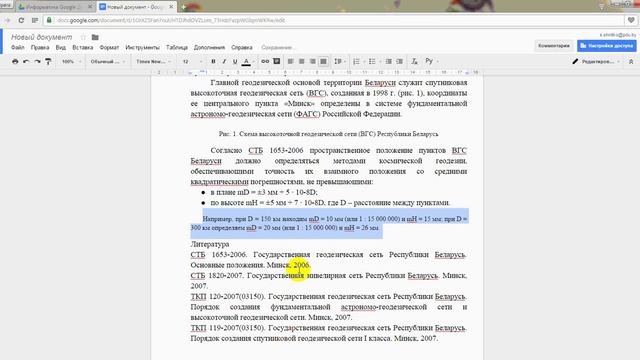
Task: Open the Line spacing dropdown
Action: point(339,62)
